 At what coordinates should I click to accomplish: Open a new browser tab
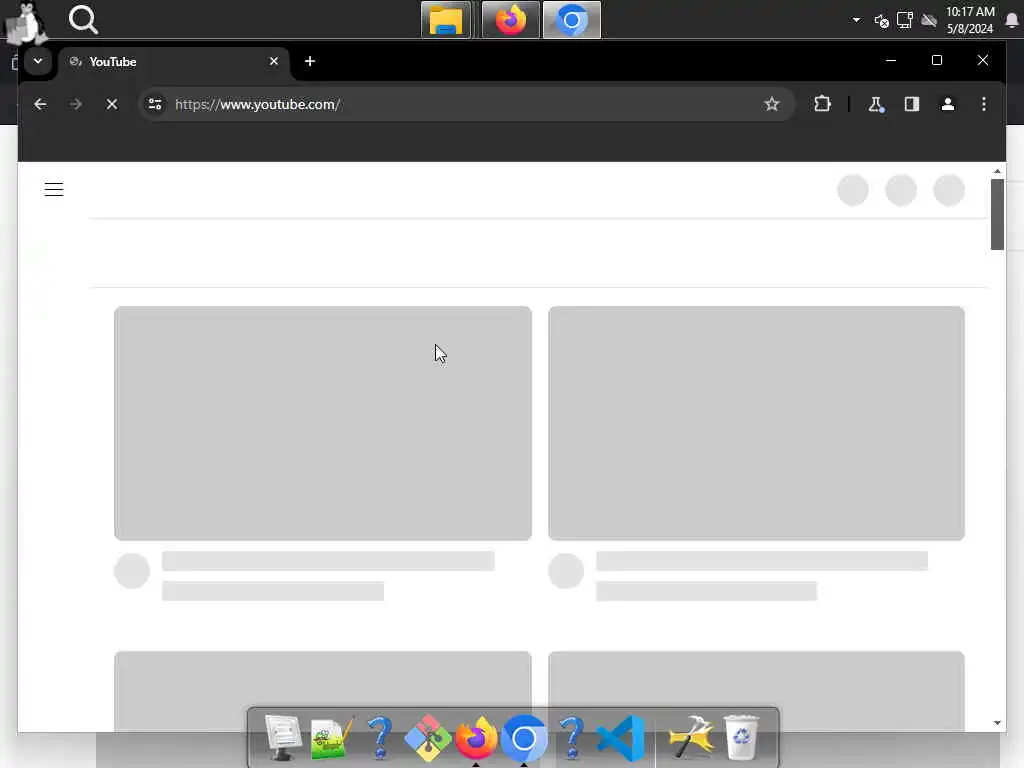point(310,61)
